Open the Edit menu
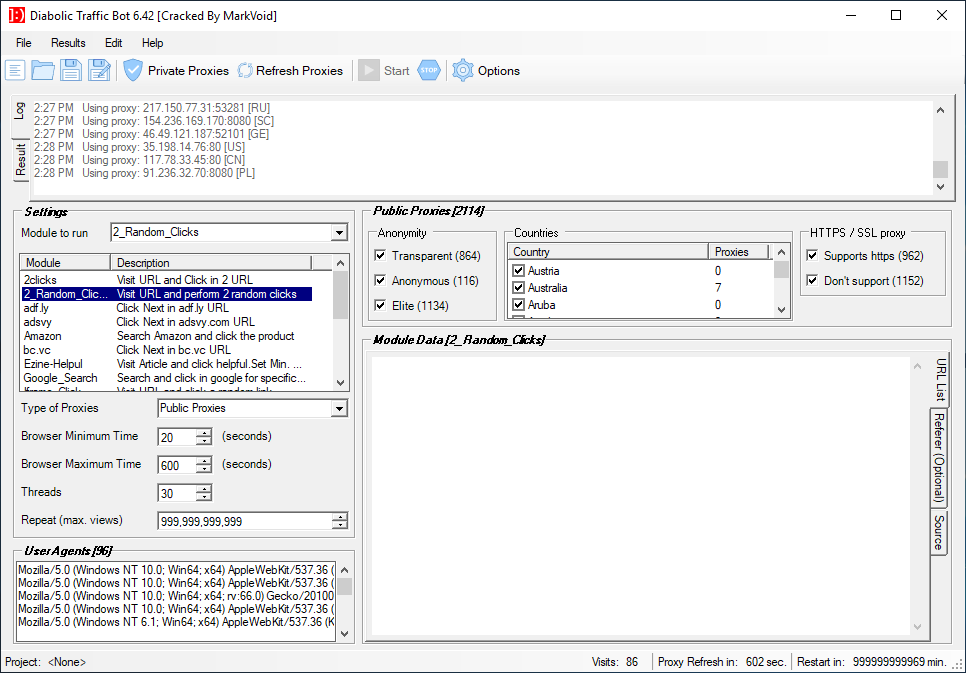966x673 pixels. pos(113,43)
